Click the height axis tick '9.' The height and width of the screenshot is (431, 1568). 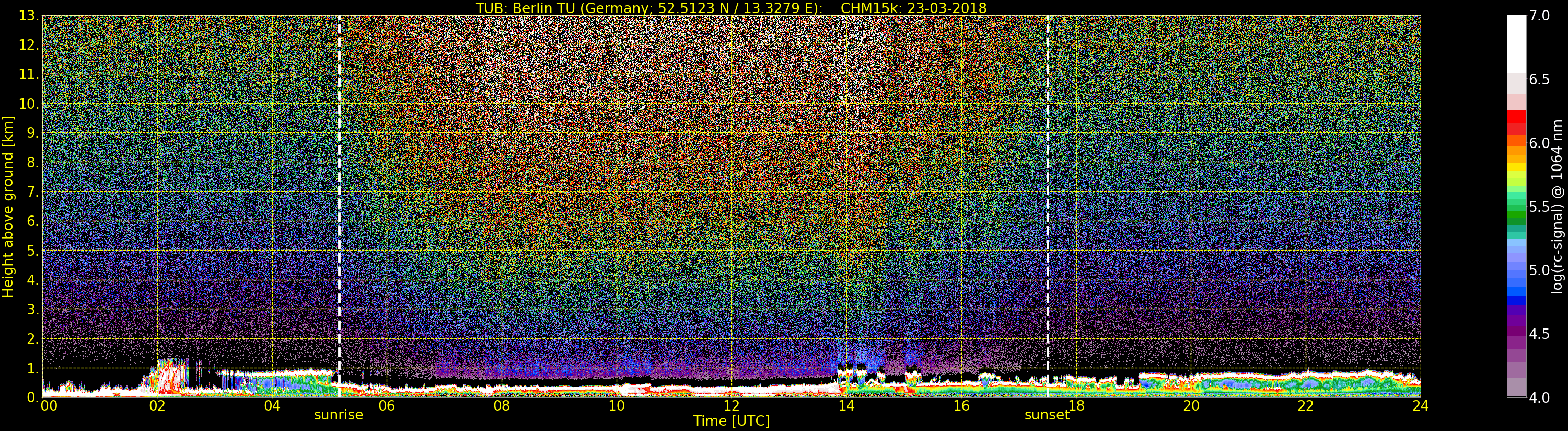[x=33, y=133]
